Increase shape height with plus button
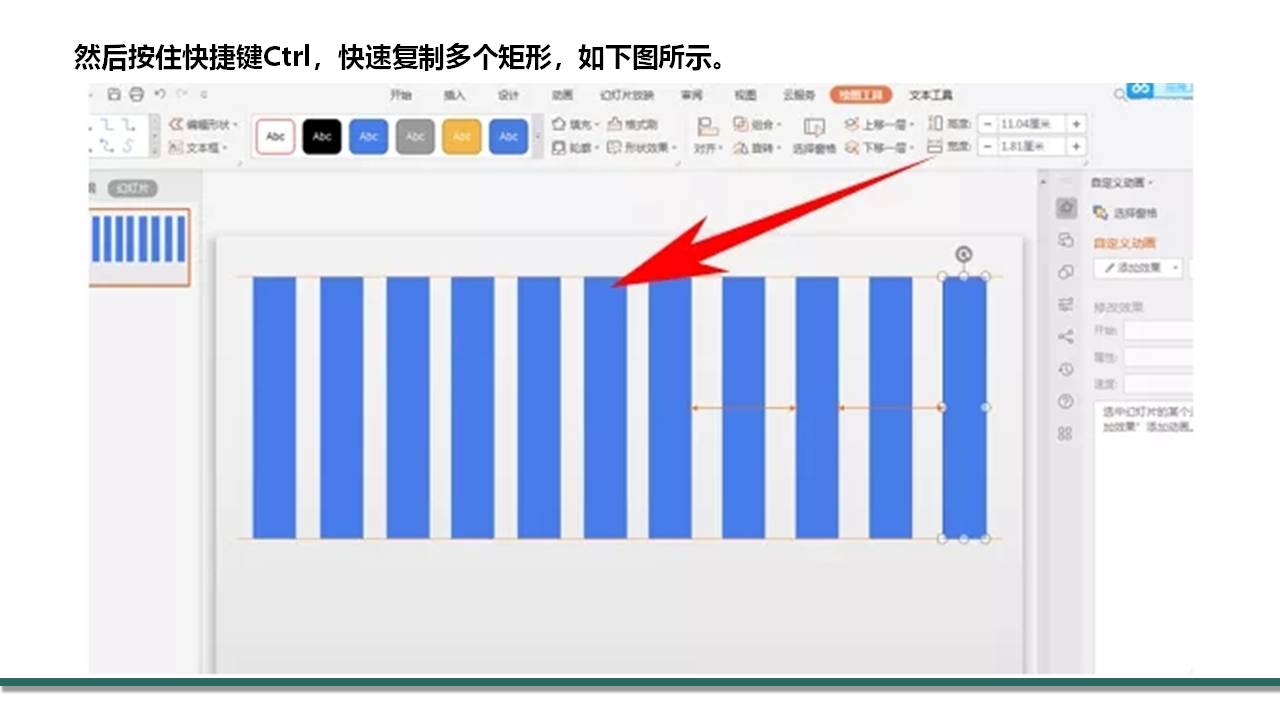The width and height of the screenshot is (1280, 720). 1076,123
